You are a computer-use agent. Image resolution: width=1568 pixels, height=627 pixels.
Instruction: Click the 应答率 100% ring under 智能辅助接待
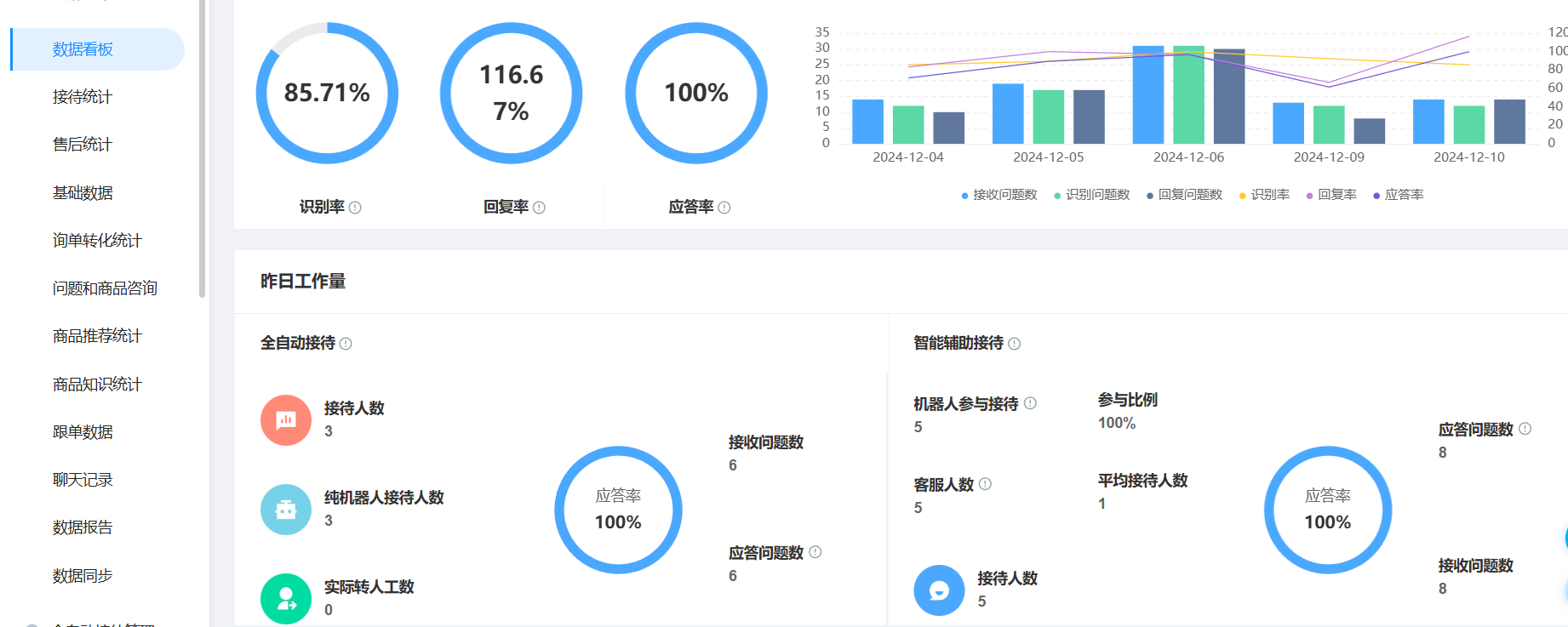[1328, 510]
